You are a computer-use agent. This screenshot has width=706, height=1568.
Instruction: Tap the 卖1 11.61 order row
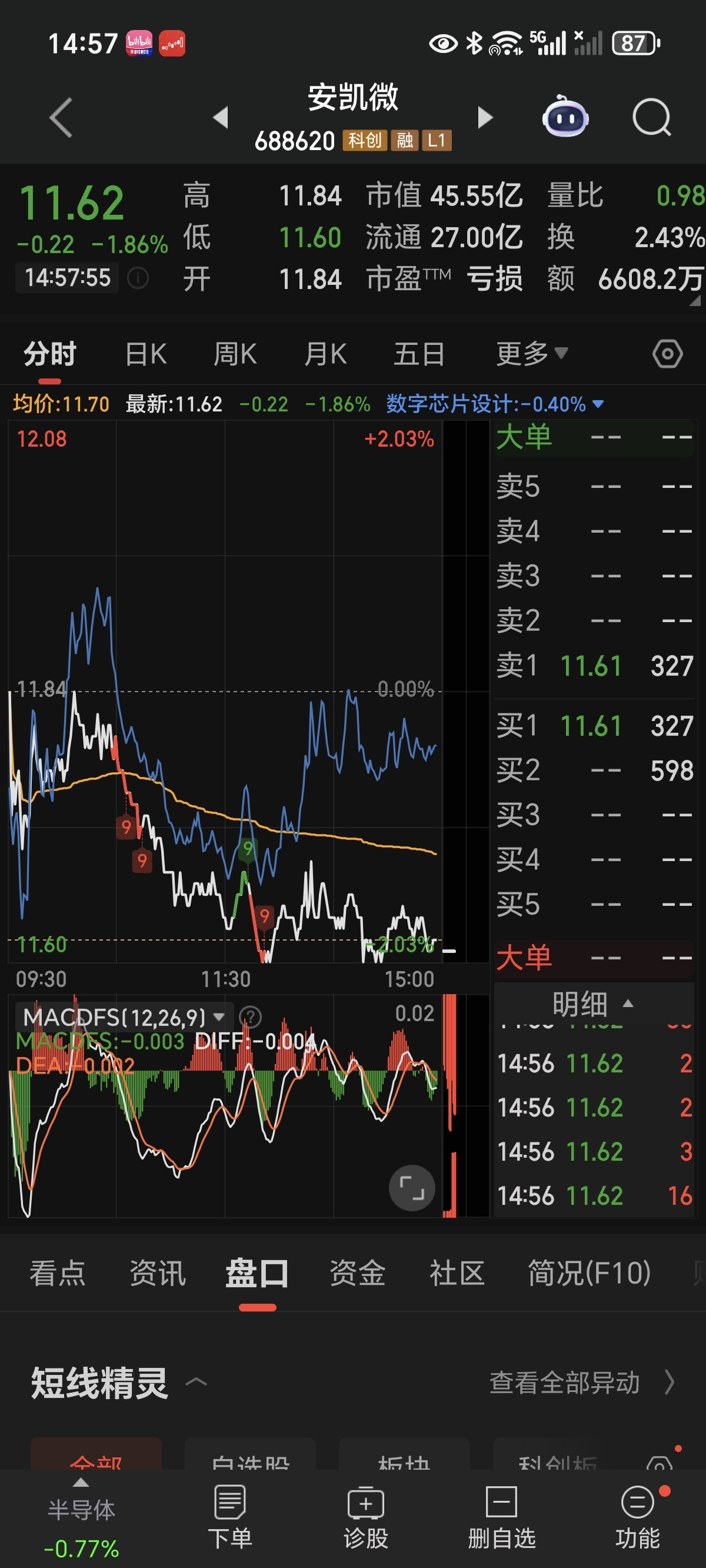pos(594,665)
